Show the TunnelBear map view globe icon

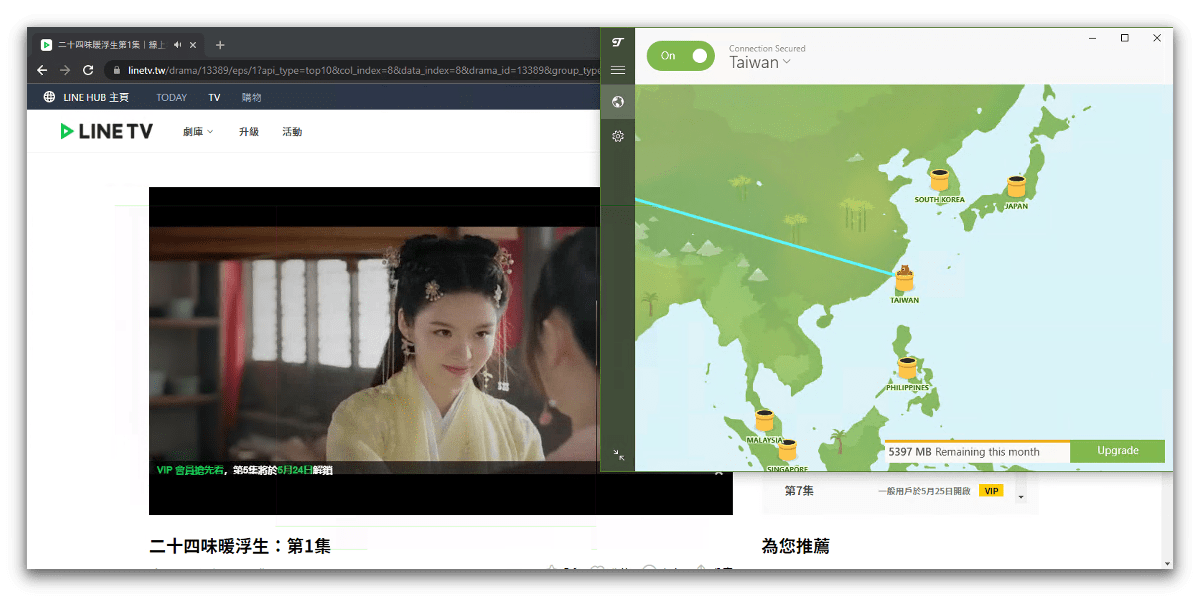point(618,102)
